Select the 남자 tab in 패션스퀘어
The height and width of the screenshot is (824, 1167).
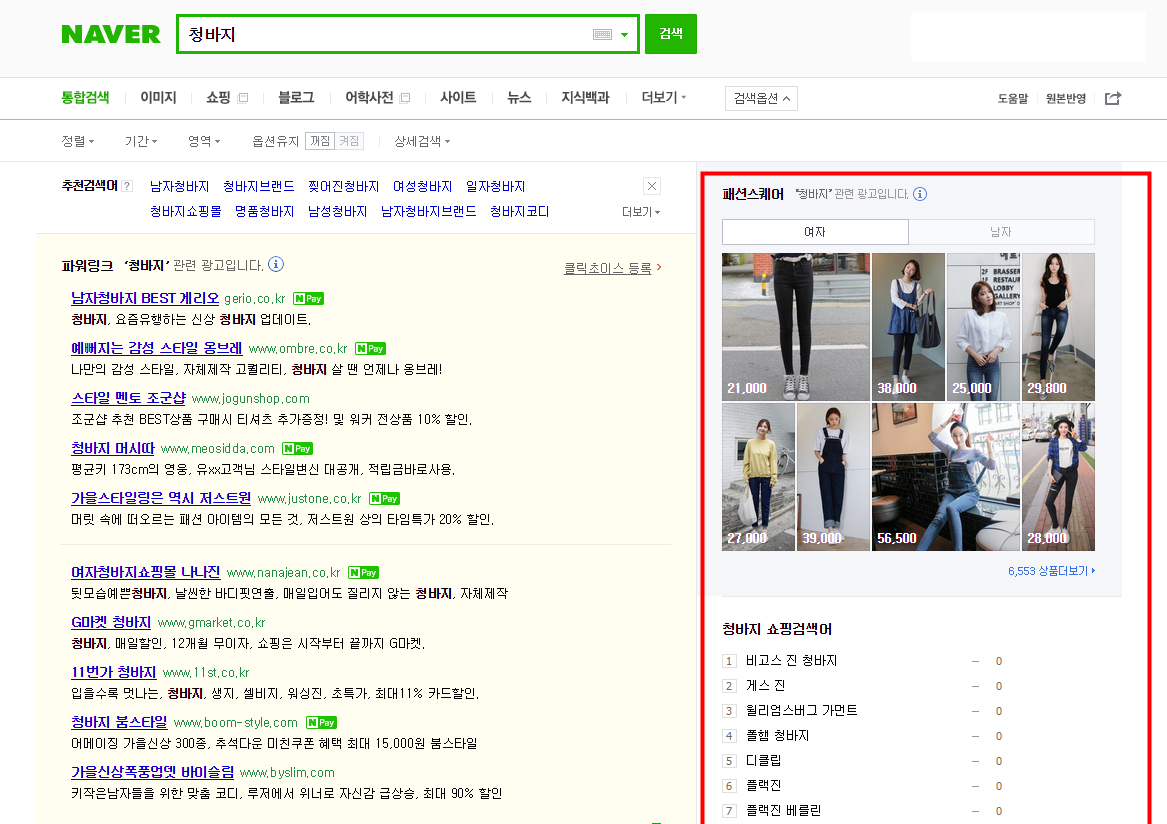(x=1001, y=231)
